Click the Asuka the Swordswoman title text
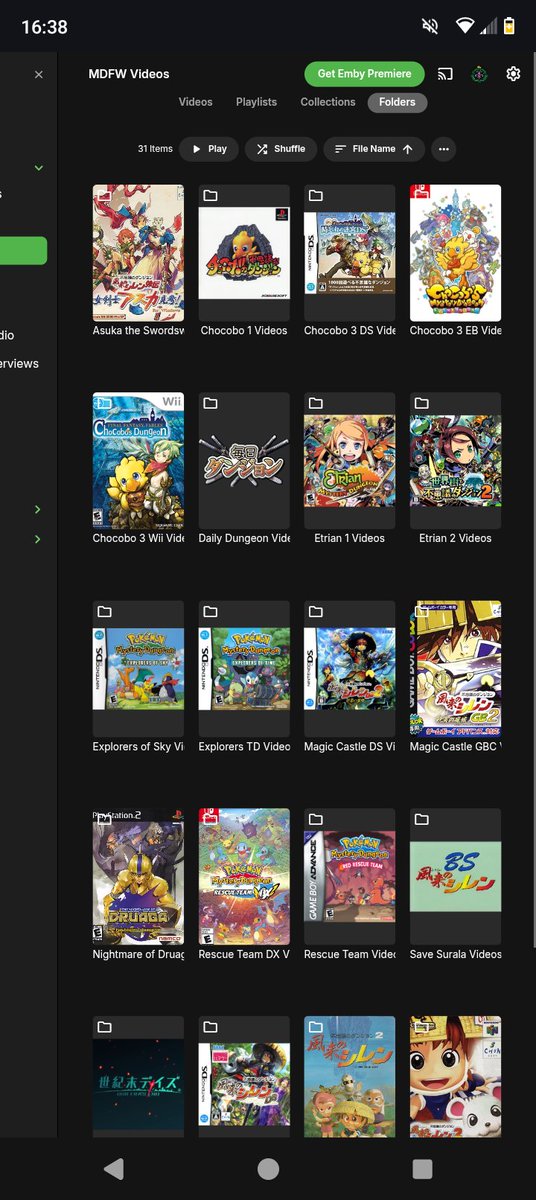Viewport: 536px width, 1200px height. (138, 330)
